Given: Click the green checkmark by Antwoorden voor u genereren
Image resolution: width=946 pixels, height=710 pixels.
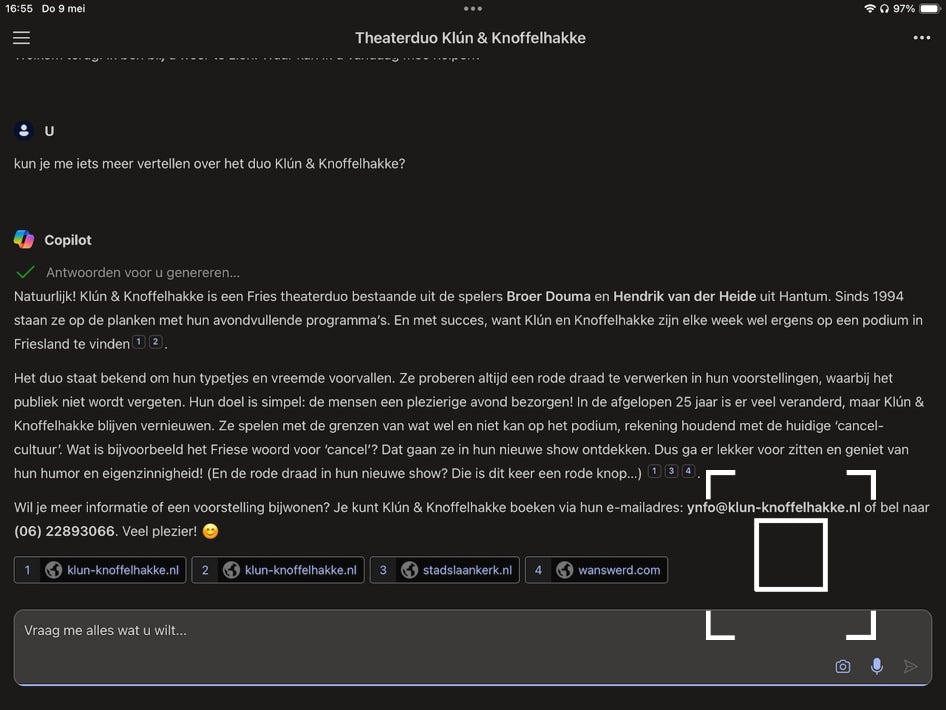Looking at the screenshot, I should [x=25, y=272].
